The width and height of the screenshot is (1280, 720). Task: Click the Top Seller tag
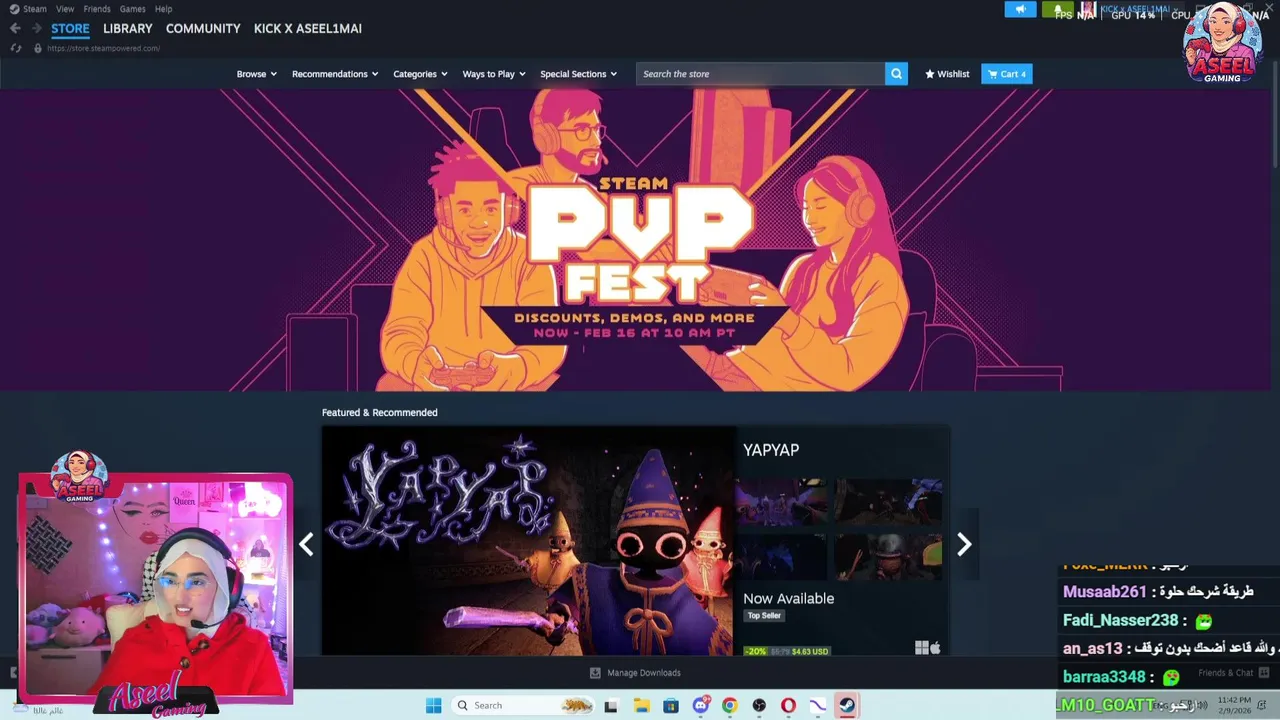point(764,616)
